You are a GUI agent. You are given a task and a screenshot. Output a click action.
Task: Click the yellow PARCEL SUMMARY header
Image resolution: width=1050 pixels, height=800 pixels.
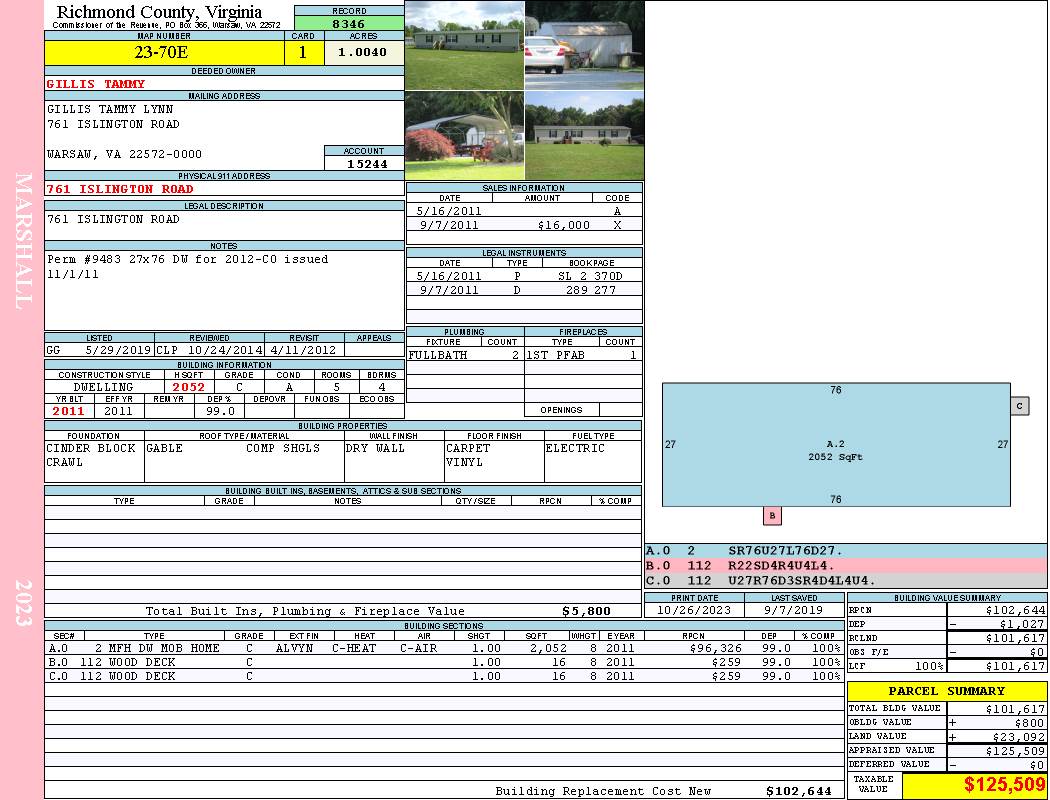tap(946, 691)
